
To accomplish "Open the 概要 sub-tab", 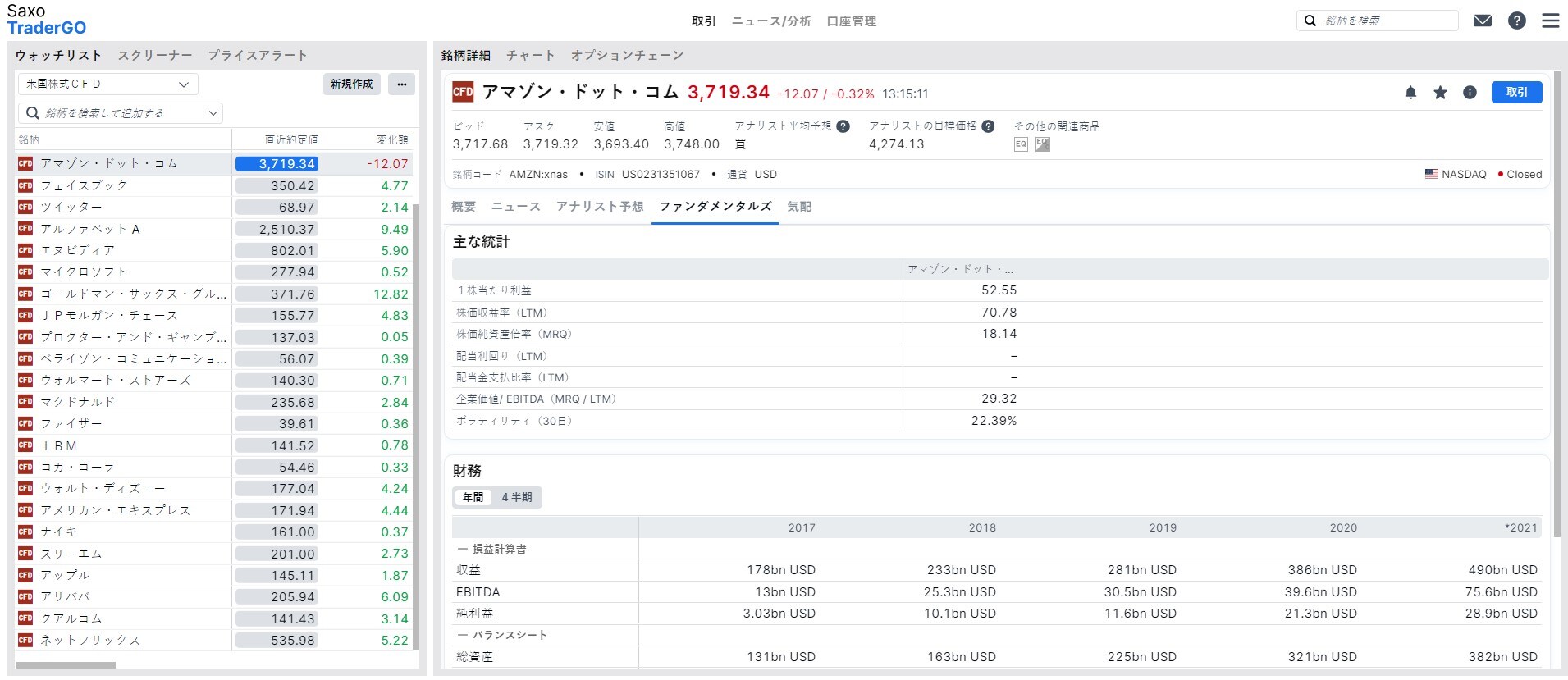I will [x=464, y=207].
